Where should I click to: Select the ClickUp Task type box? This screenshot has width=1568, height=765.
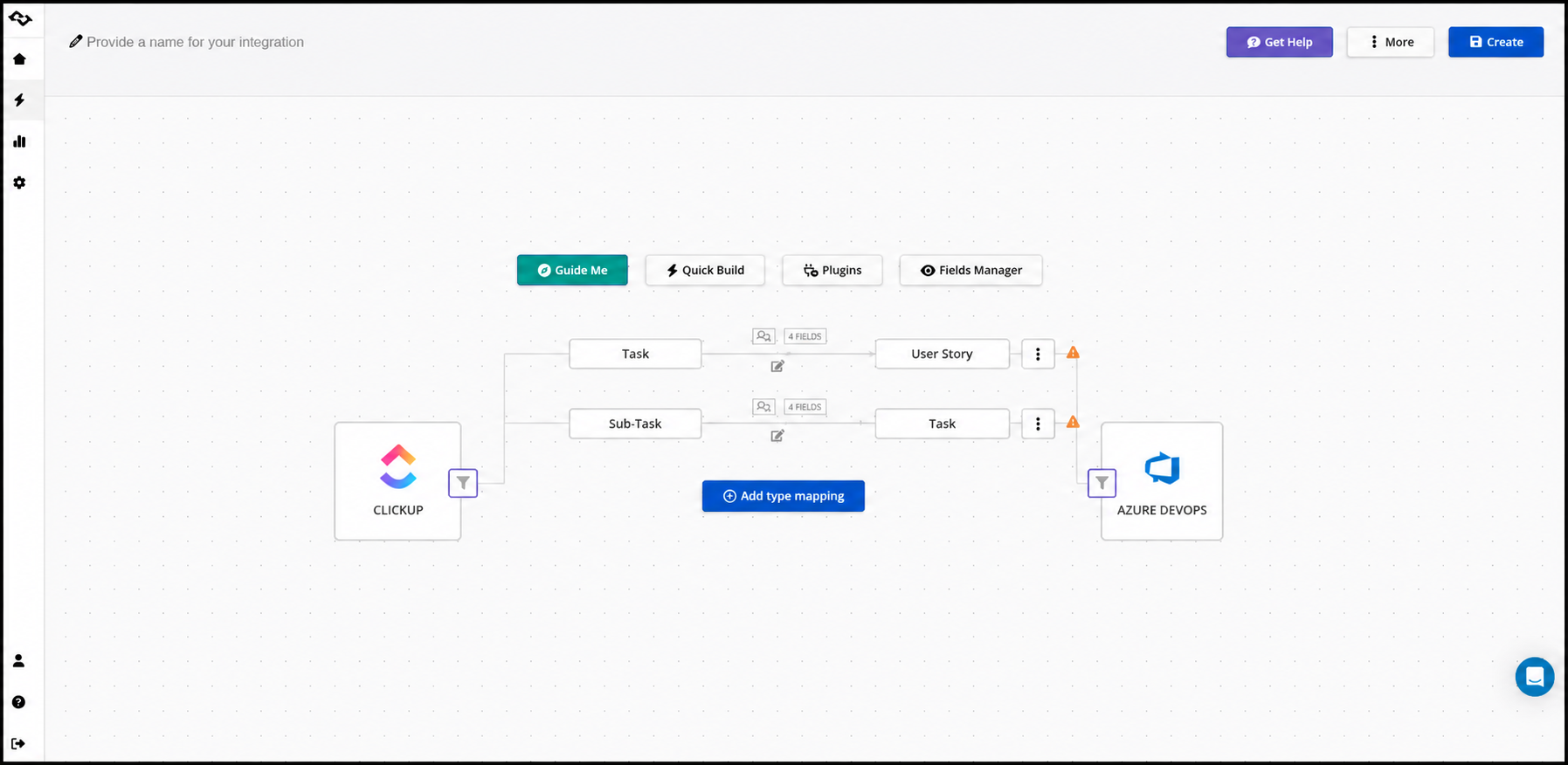click(635, 354)
